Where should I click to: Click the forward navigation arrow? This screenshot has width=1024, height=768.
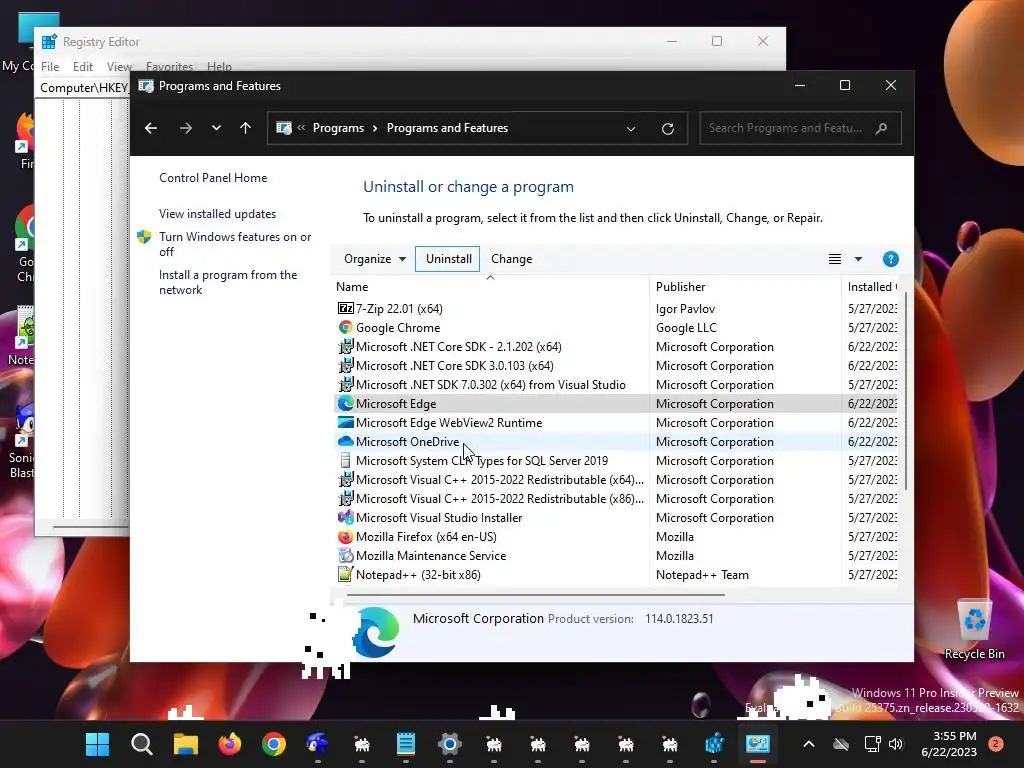186,128
